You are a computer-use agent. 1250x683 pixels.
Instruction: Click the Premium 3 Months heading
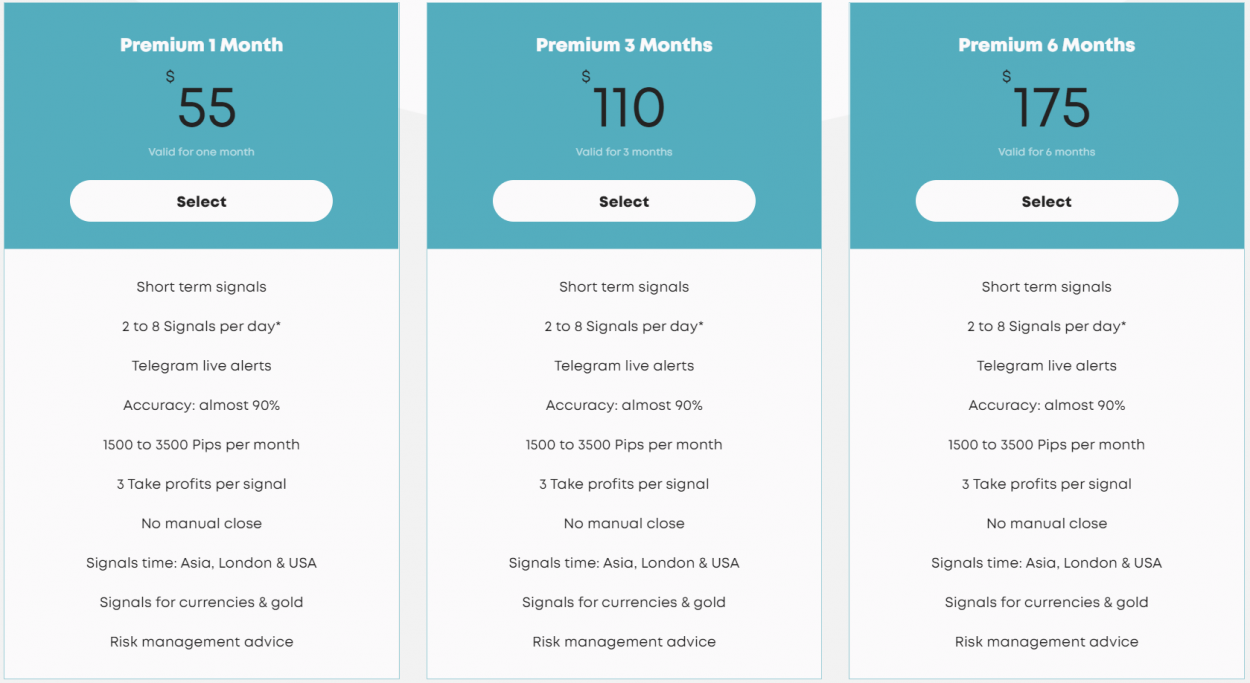624,45
